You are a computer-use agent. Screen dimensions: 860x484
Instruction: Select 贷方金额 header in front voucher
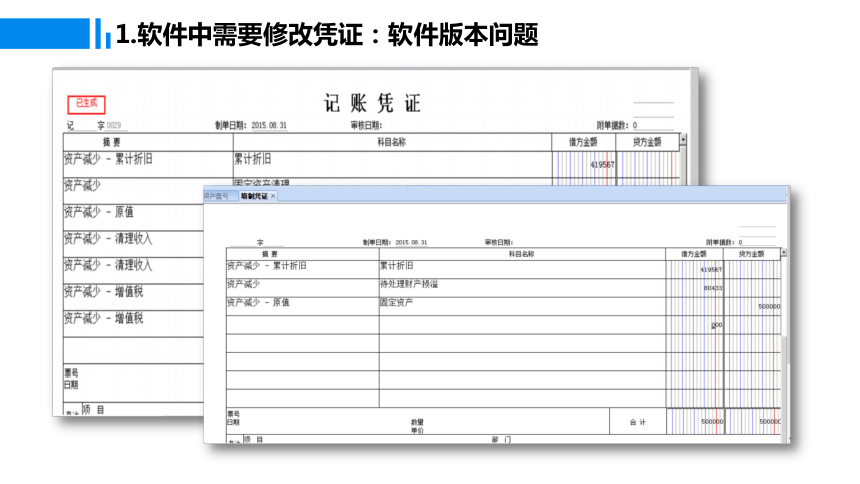(751, 254)
